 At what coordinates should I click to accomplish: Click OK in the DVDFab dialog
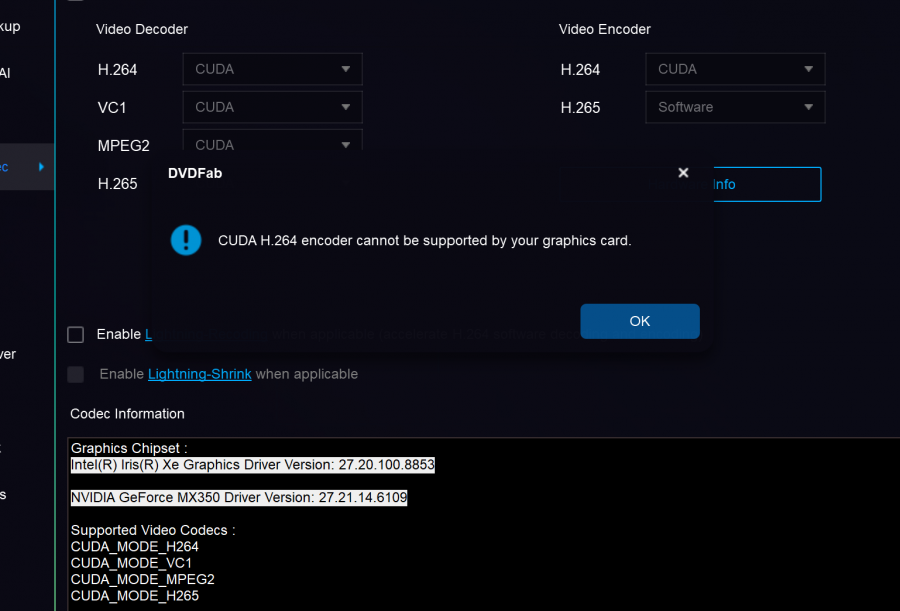point(639,321)
